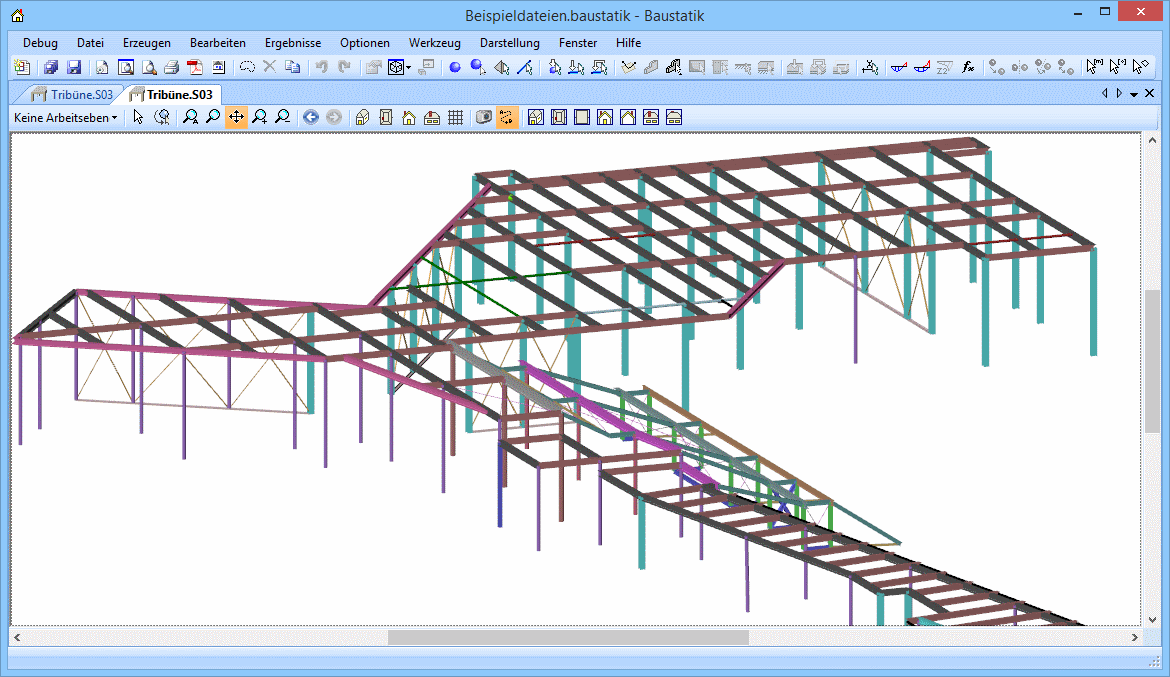Click the horizontal scrollbar thumb
The height and width of the screenshot is (677, 1170).
coord(567,637)
